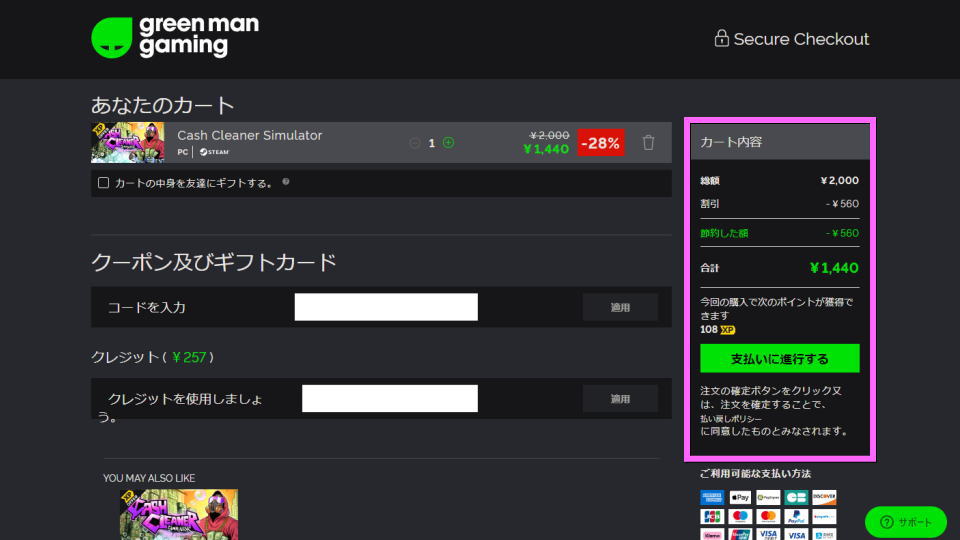
Task: Apply the coupon code with 適用 button
Action: pyautogui.click(x=620, y=307)
